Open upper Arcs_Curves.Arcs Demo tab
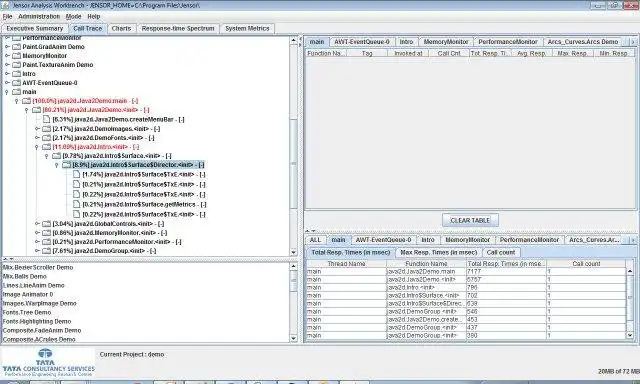 (x=583, y=42)
